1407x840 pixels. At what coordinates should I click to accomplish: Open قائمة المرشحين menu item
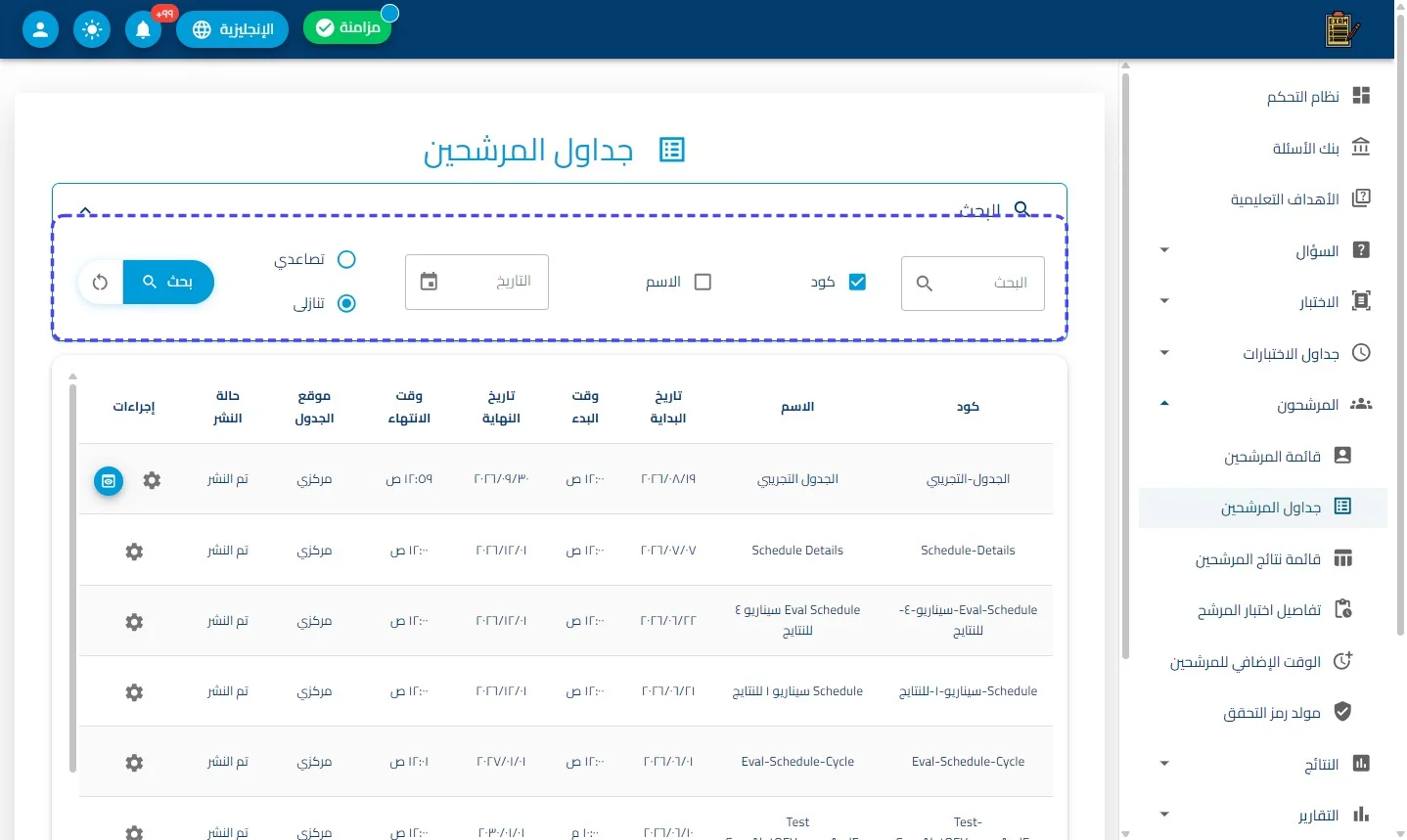click(x=1263, y=456)
